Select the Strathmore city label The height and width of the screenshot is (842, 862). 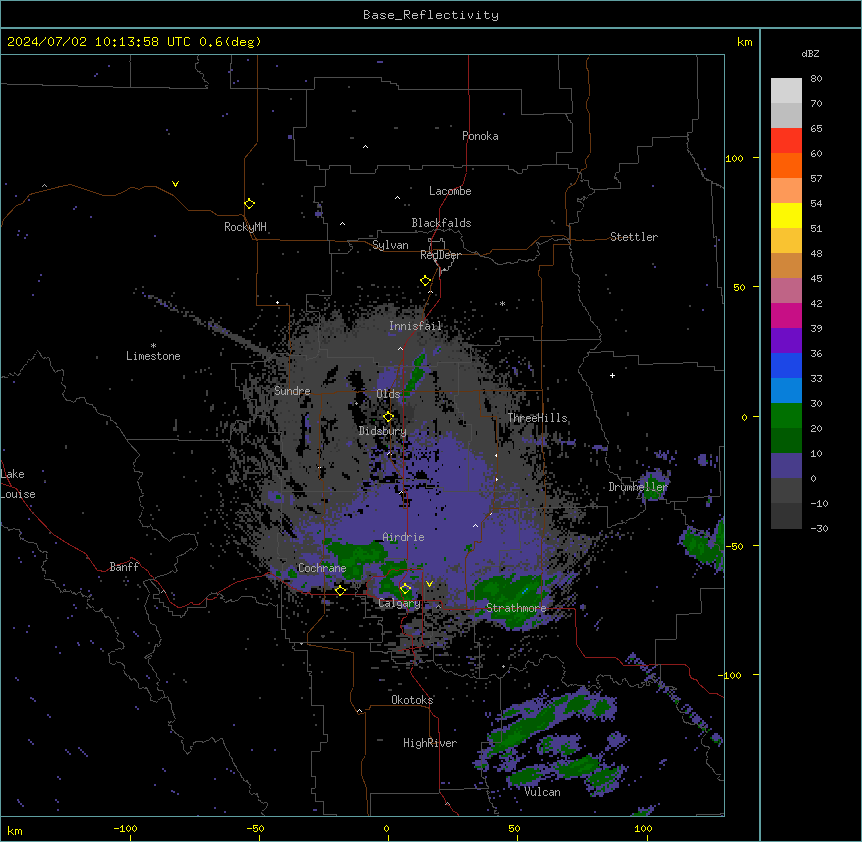[516, 608]
